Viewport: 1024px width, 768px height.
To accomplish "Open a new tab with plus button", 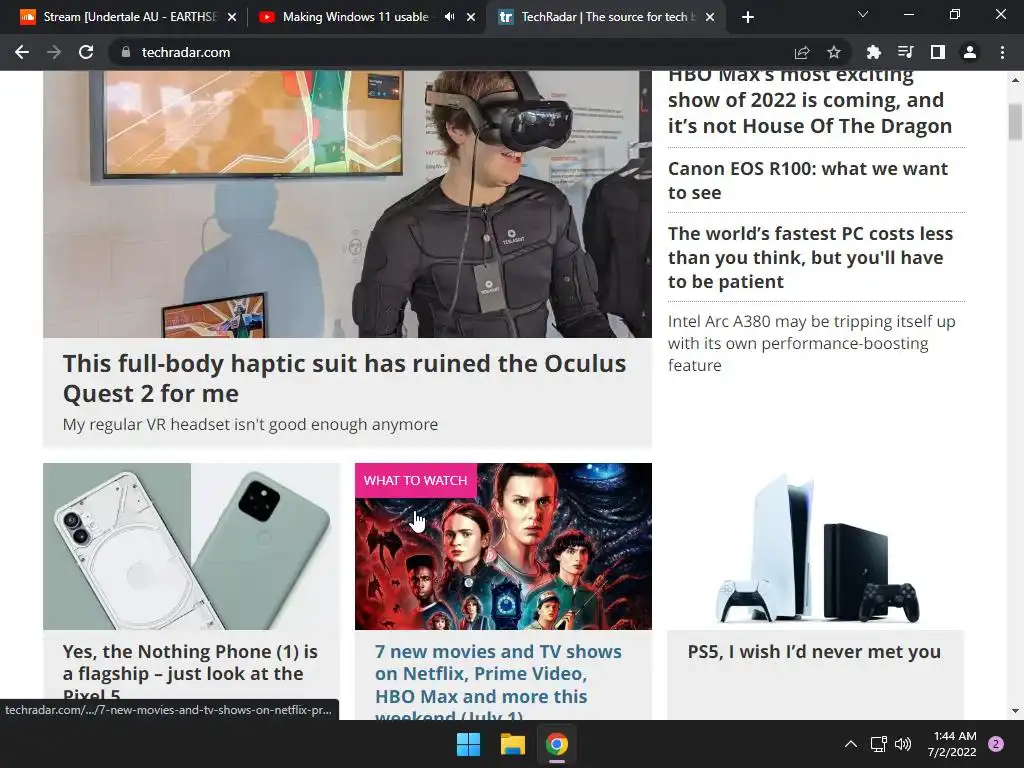I will click(748, 17).
